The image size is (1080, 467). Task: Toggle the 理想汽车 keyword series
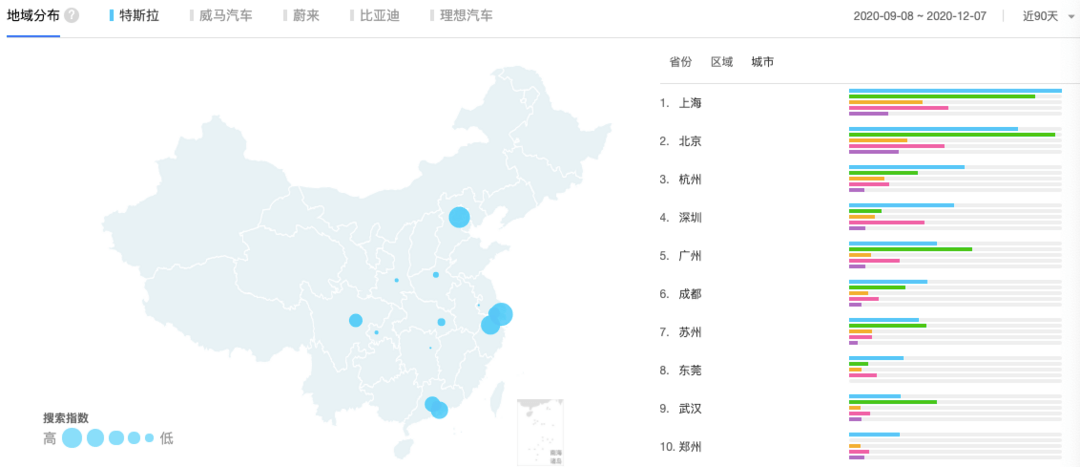[461, 15]
